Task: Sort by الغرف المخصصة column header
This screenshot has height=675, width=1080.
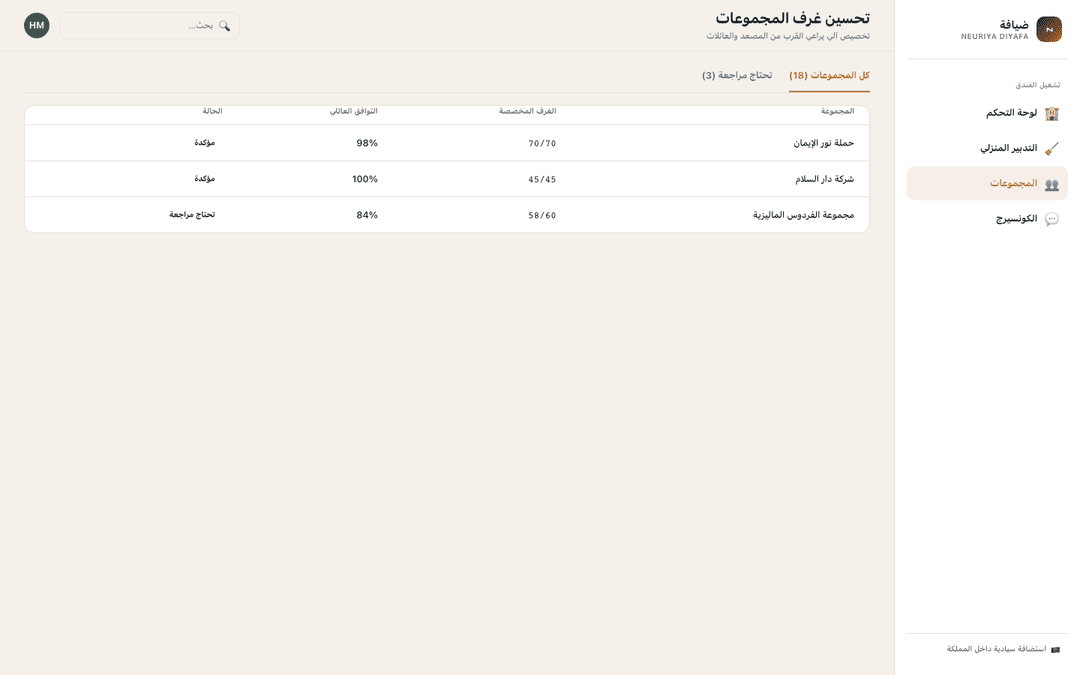Action: pos(528,111)
